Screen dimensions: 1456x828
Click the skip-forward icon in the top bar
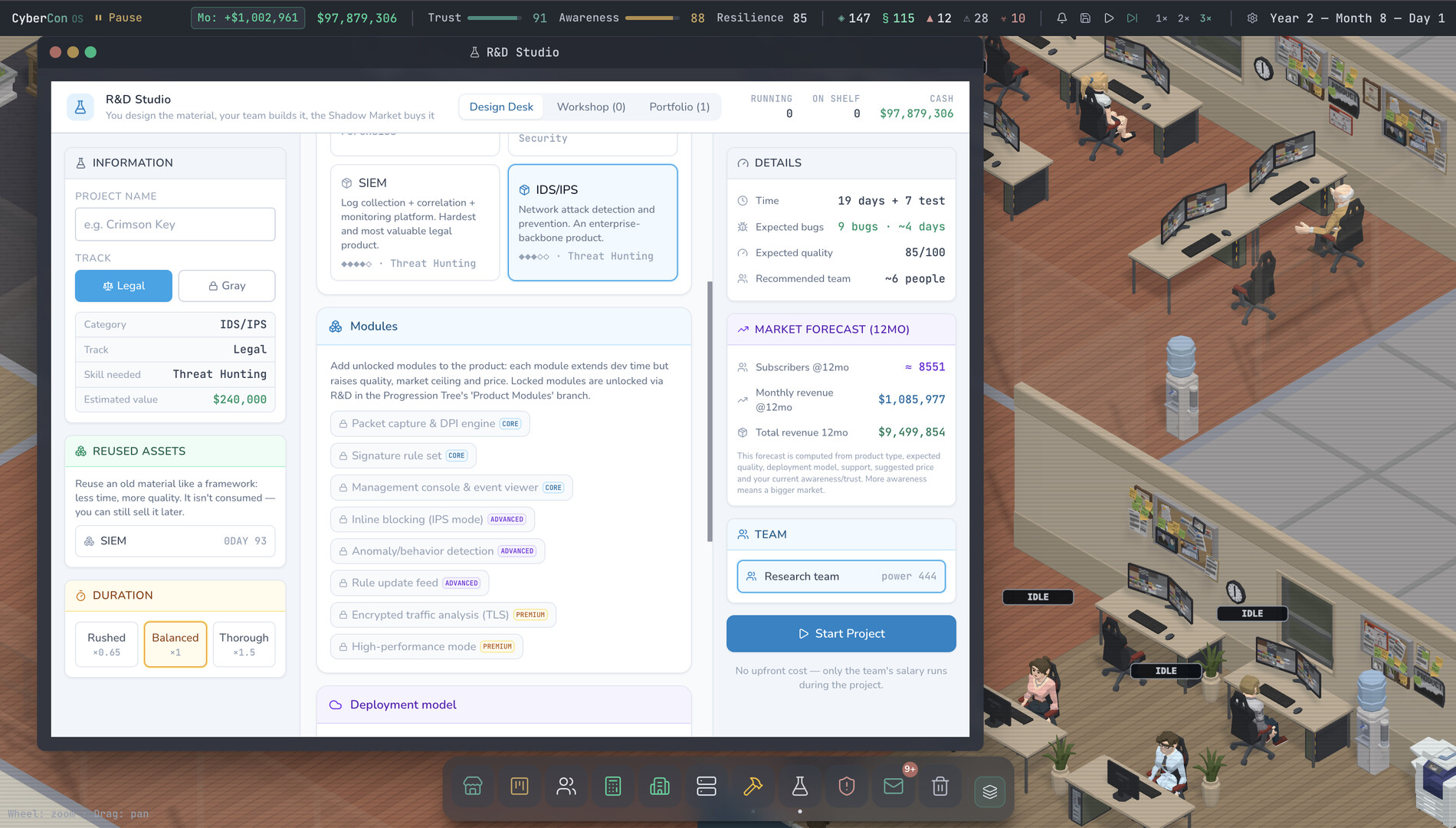(x=1132, y=18)
